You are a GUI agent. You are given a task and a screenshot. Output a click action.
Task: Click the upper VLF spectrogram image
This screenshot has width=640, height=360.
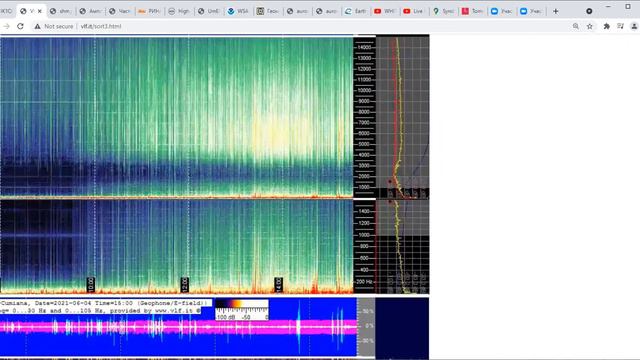point(176,117)
